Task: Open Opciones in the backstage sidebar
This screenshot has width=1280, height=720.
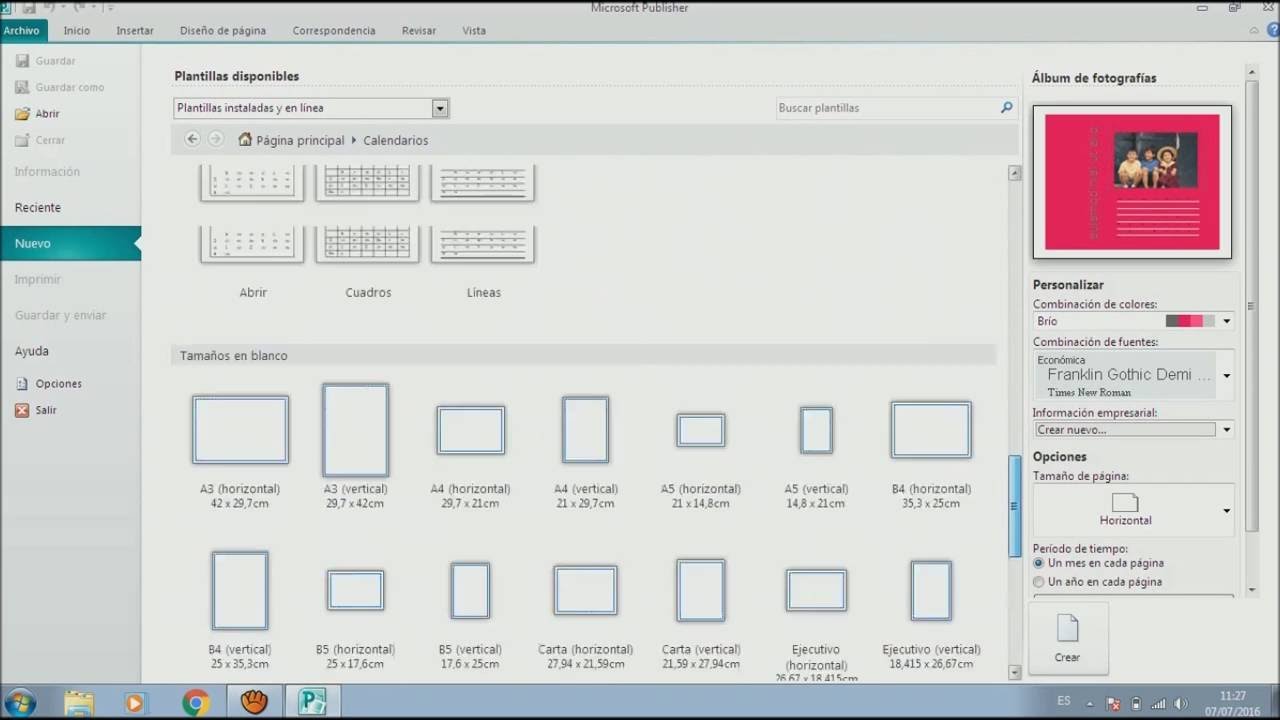Action: [x=48, y=384]
